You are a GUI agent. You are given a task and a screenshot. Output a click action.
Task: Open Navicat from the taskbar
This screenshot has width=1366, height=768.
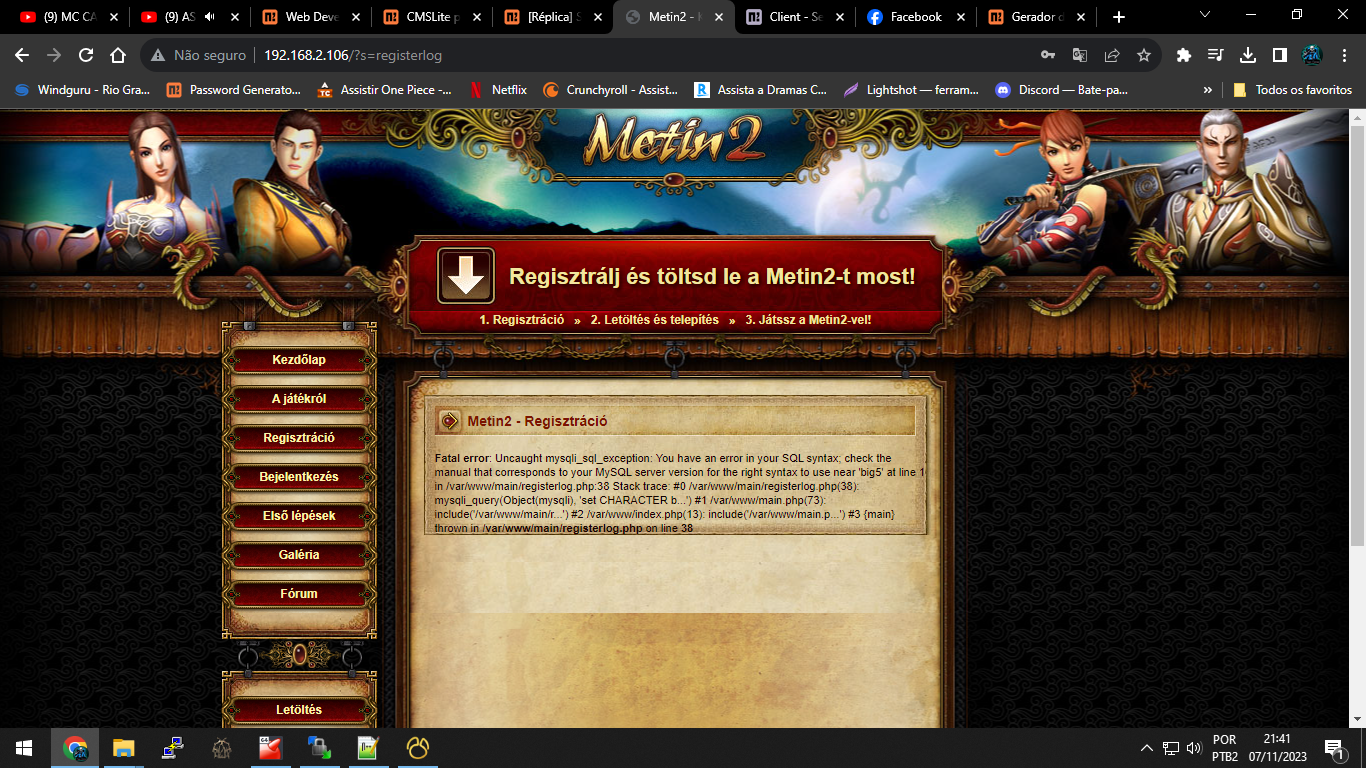click(417, 748)
